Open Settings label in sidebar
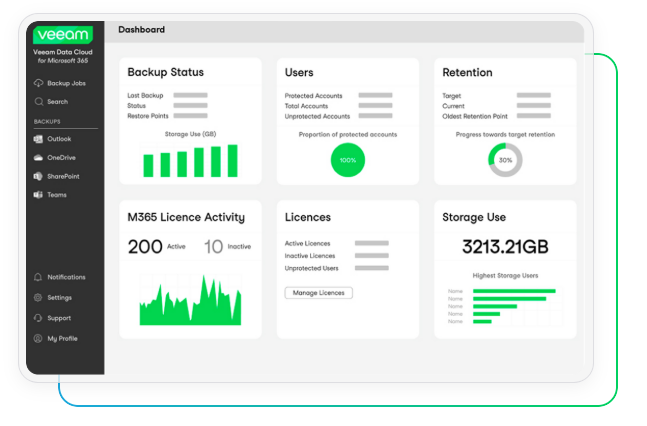647x426 pixels. coord(59,298)
